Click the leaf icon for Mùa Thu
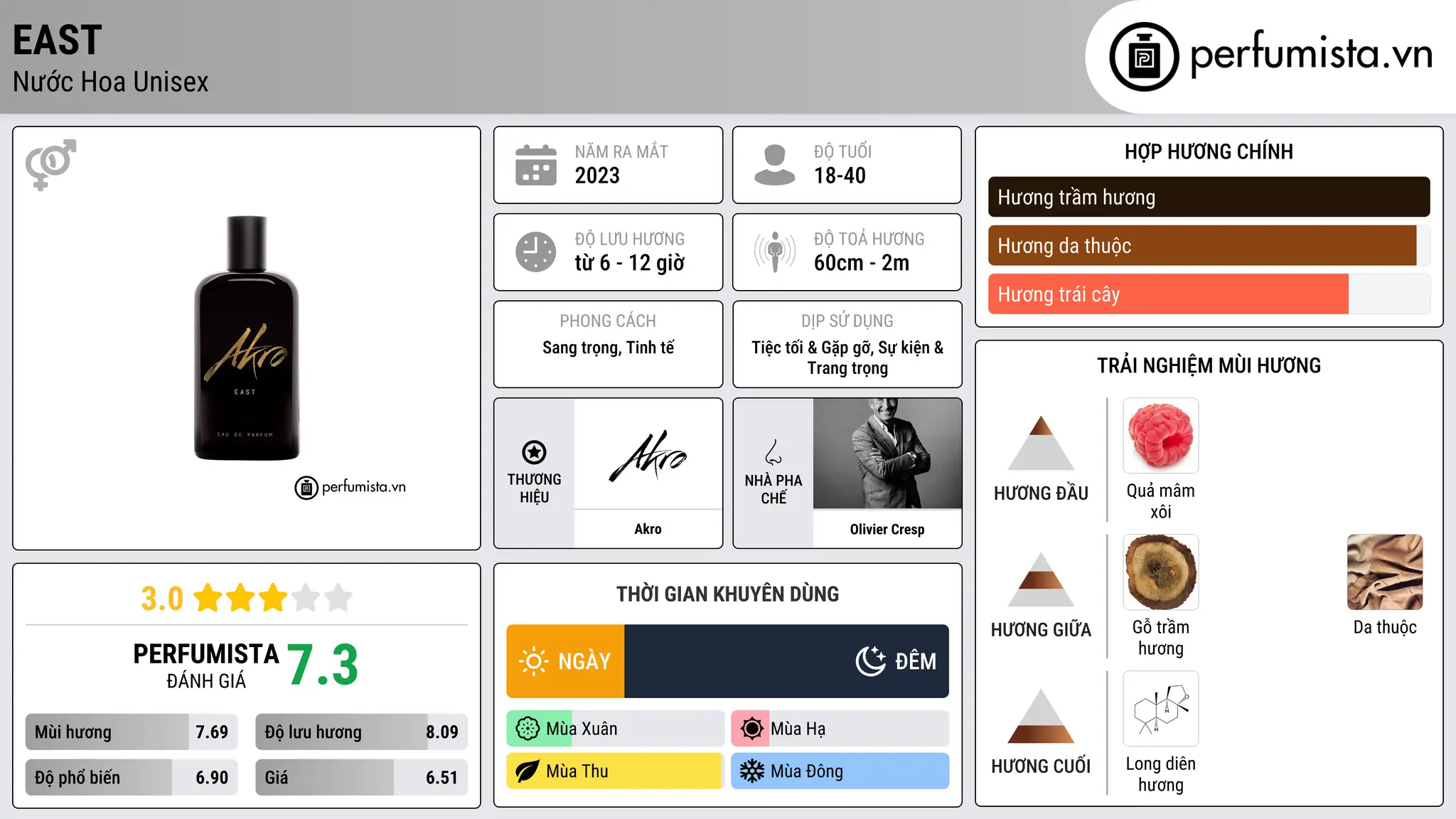This screenshot has width=1456, height=819. 528,771
